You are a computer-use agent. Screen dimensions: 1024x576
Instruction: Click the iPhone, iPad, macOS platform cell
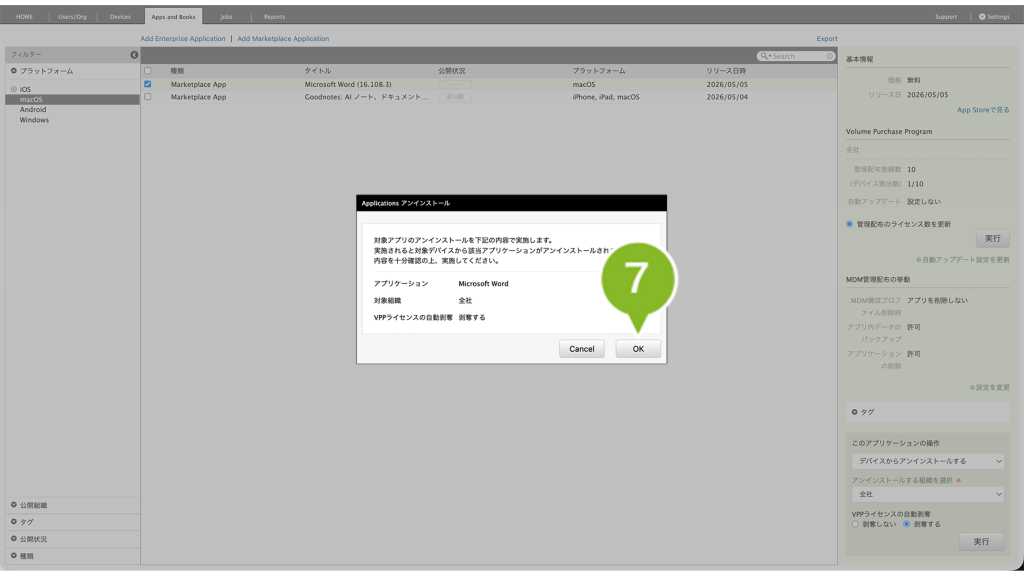pyautogui.click(x=606, y=97)
